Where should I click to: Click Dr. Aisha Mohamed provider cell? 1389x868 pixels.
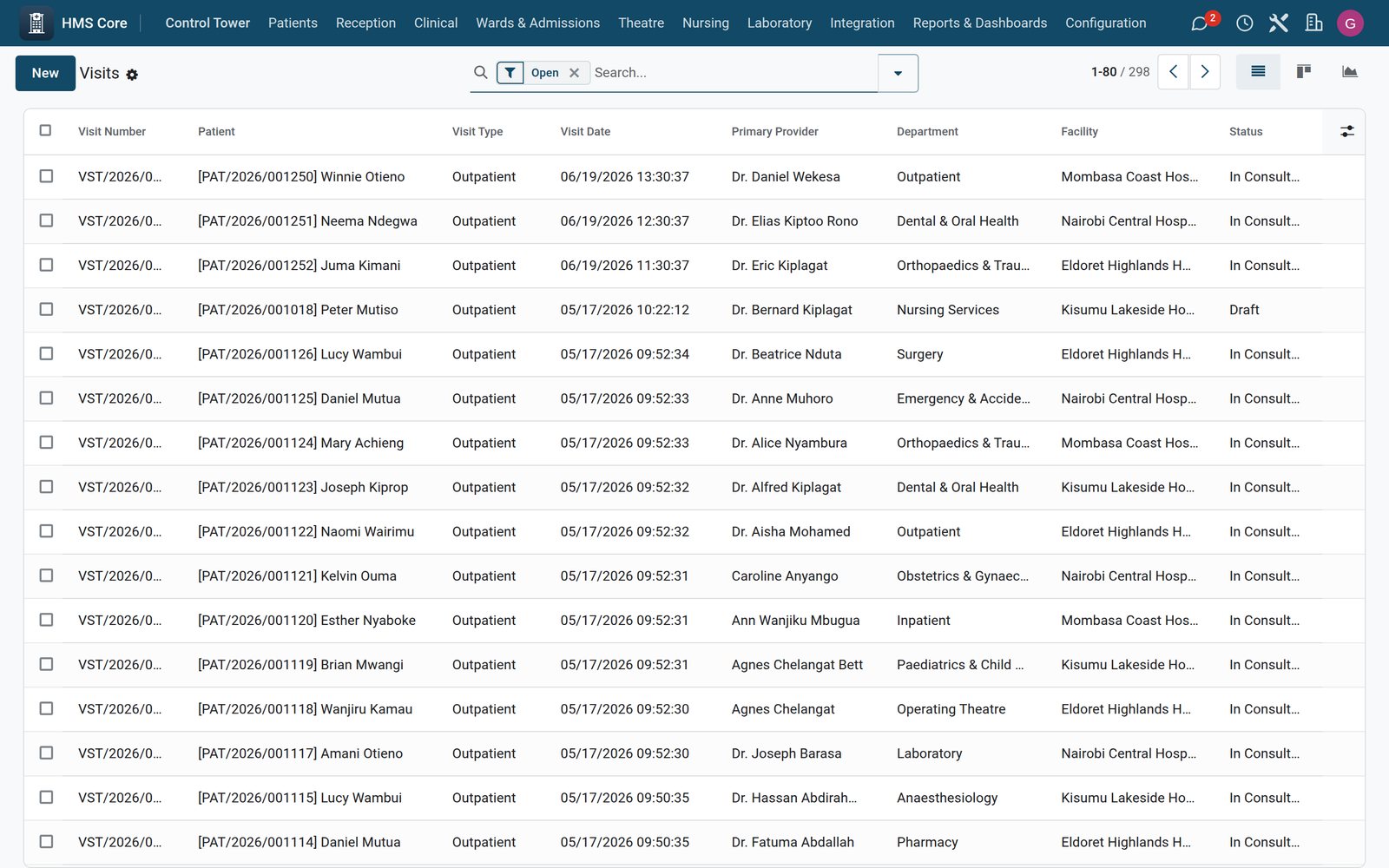pyautogui.click(x=790, y=531)
